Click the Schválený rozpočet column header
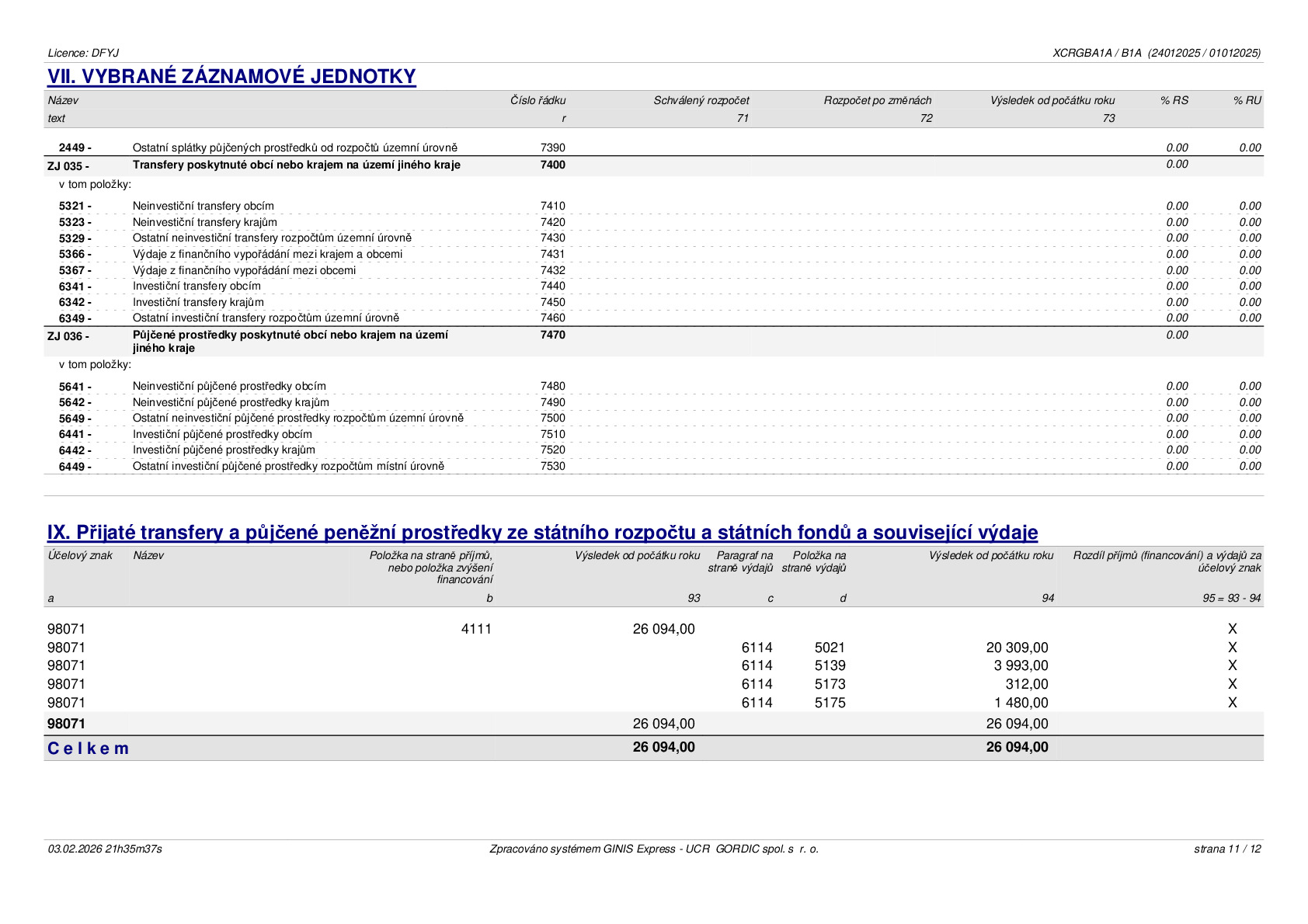Image resolution: width=1308 pixels, height=924 pixels. tap(701, 100)
